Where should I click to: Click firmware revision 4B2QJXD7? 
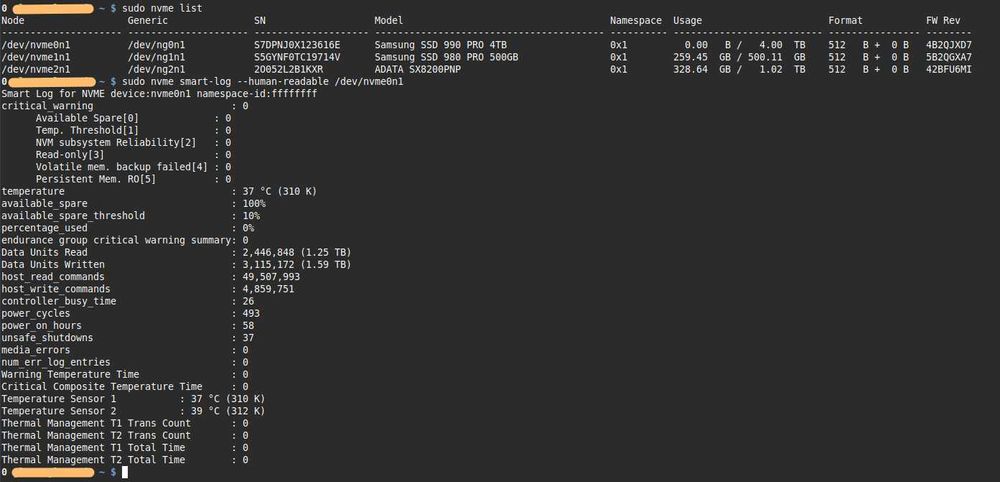point(948,45)
